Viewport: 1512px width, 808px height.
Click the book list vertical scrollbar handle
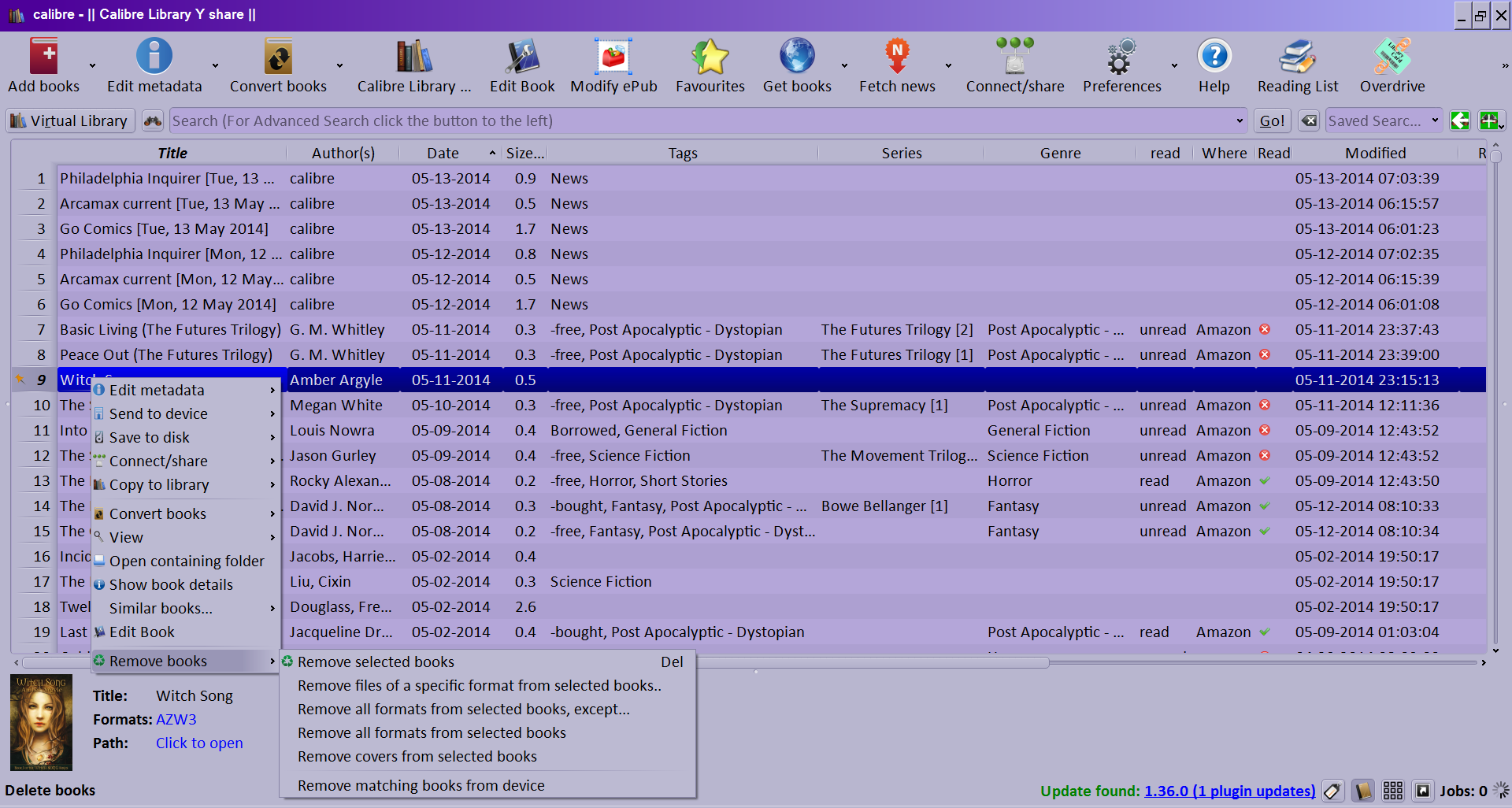1495,155
